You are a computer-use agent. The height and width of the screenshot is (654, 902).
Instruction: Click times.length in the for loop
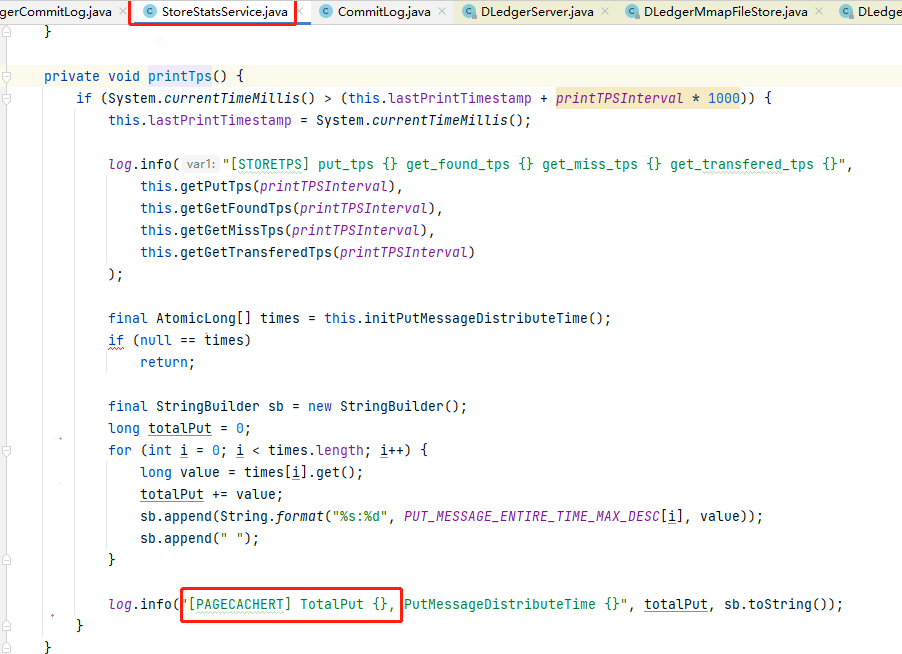316,450
